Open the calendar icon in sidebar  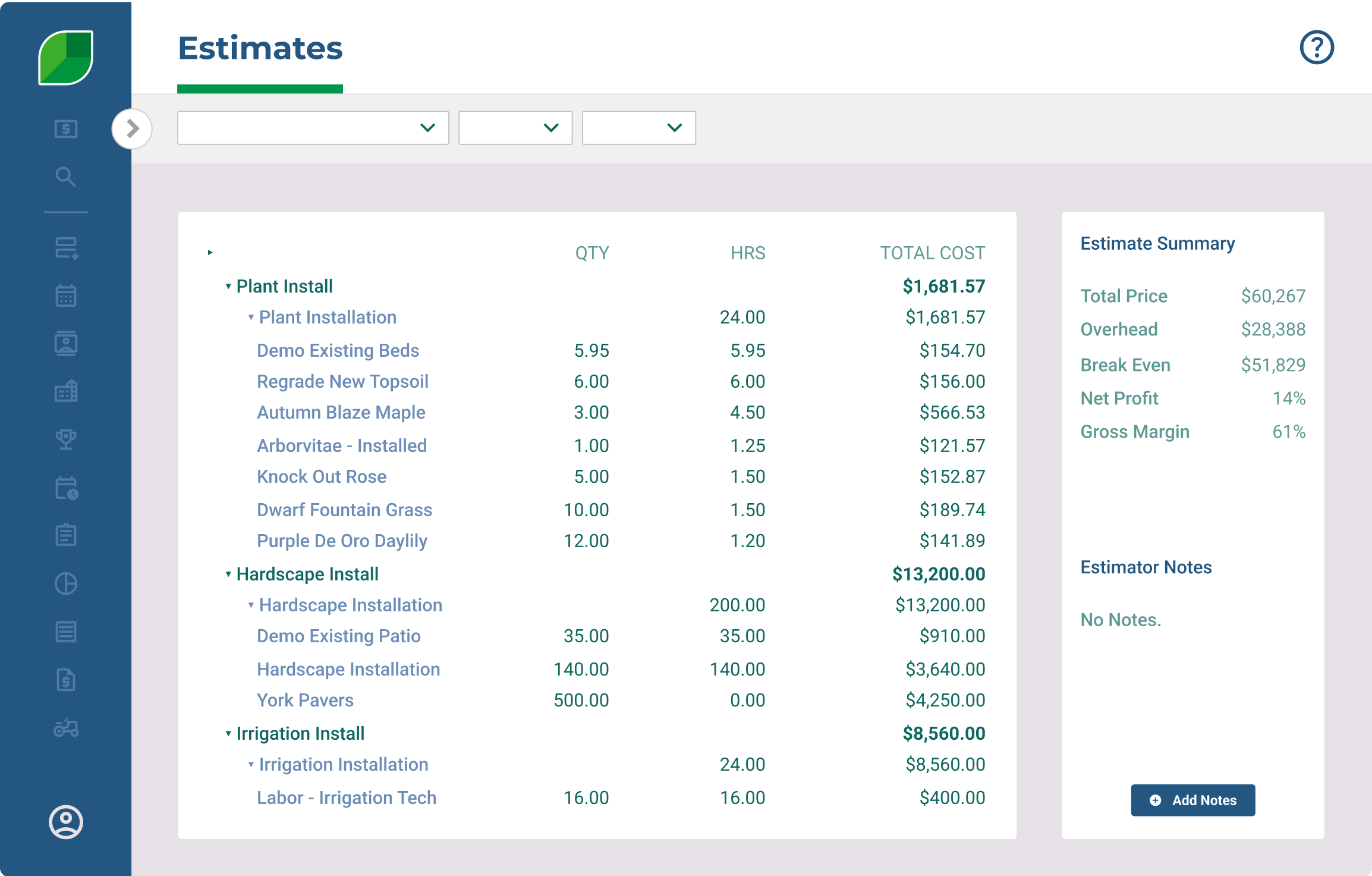coord(65,296)
